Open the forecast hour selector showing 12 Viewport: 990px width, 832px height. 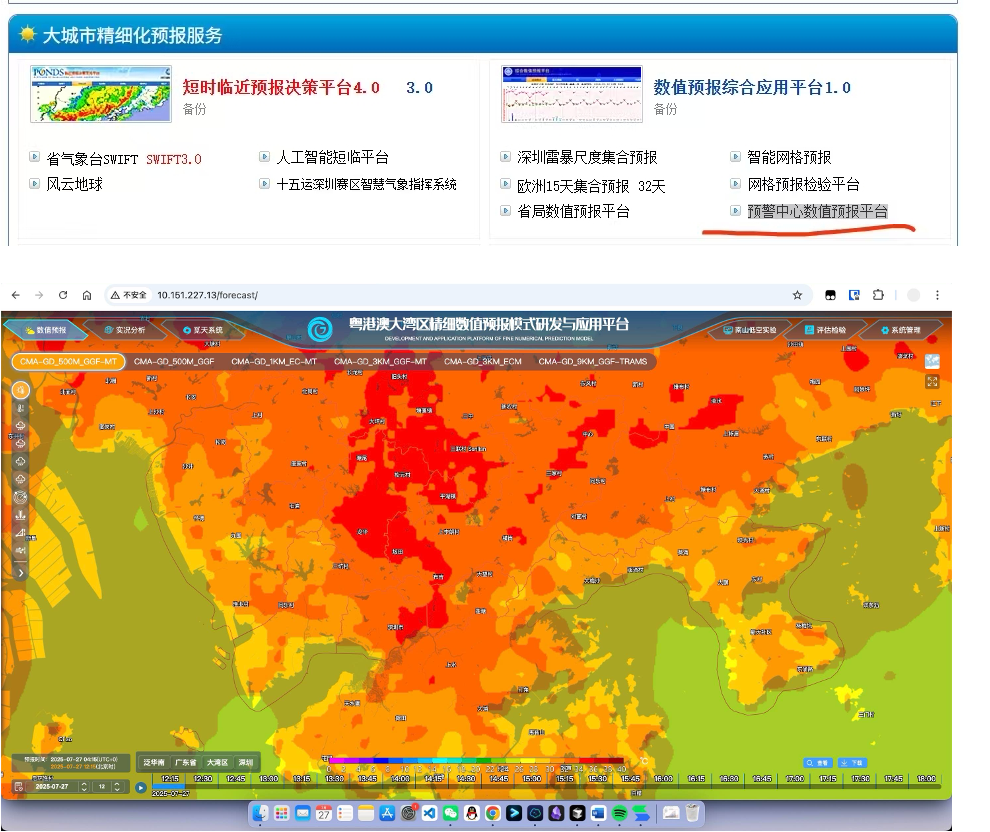(x=101, y=787)
